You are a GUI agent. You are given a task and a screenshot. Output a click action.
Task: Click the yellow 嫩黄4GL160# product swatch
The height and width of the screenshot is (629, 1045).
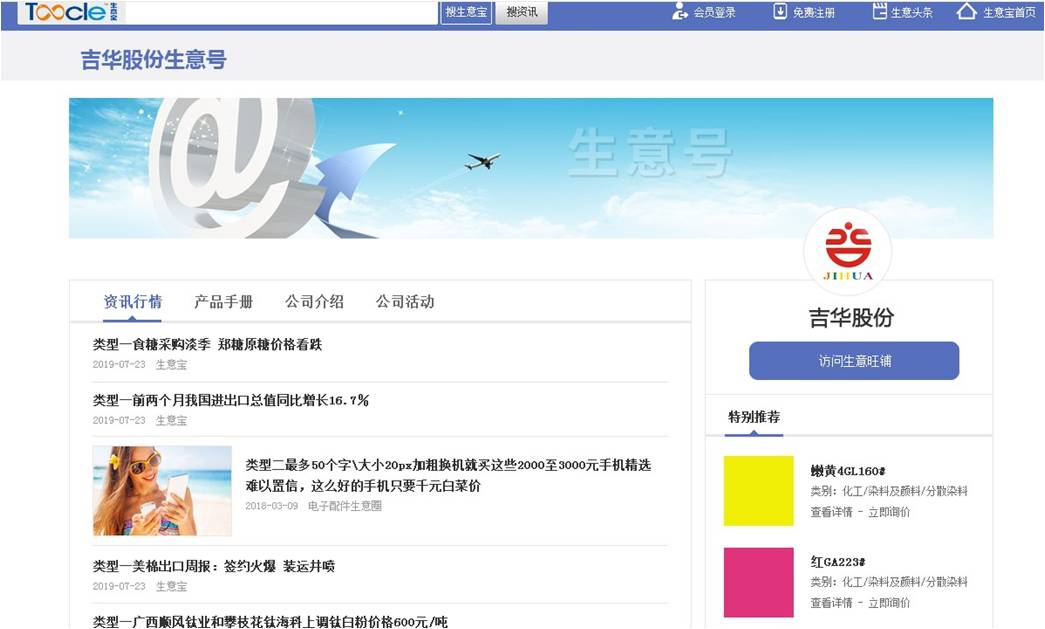coord(758,491)
